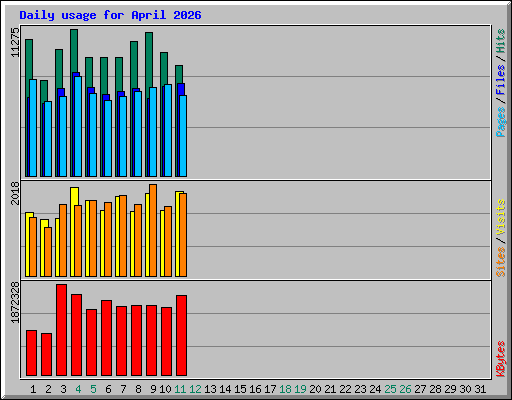
Task: Click day 7 on the x-axis
Action: 123,389
